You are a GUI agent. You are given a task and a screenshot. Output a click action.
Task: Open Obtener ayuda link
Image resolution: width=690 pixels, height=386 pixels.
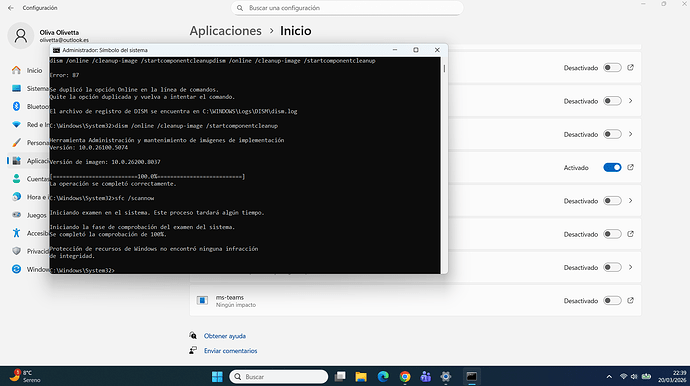(x=224, y=336)
